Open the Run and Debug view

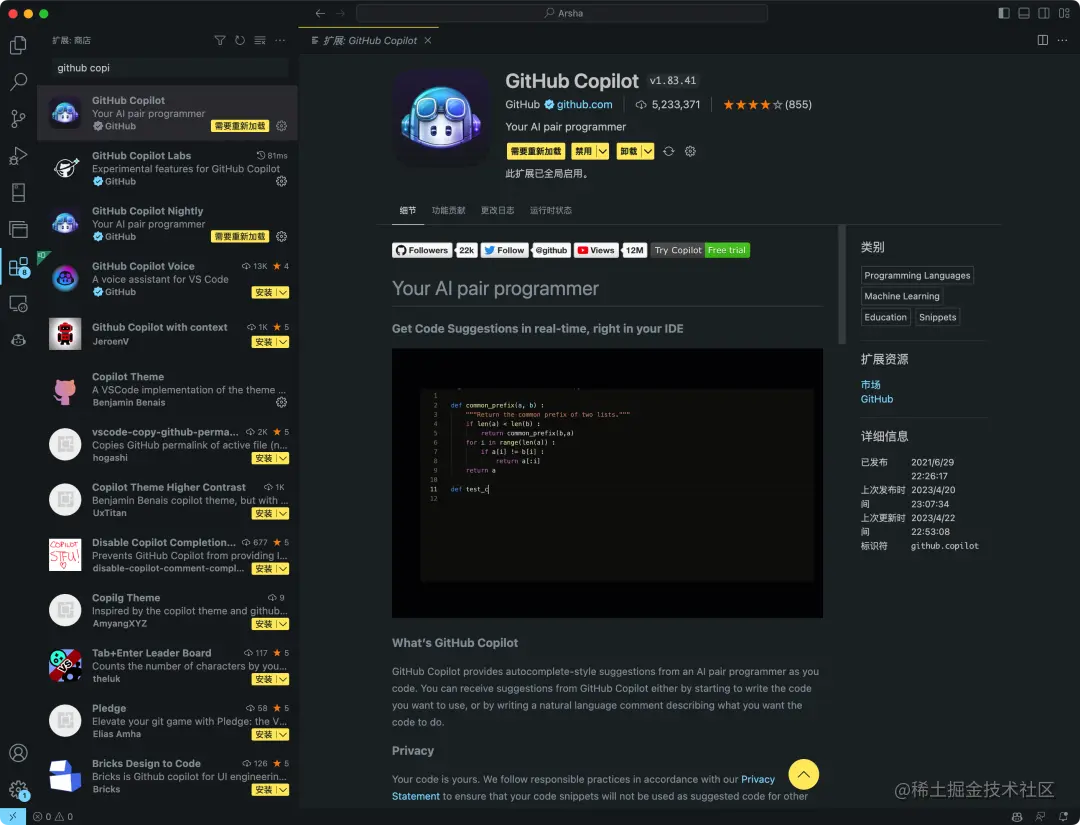click(x=19, y=156)
